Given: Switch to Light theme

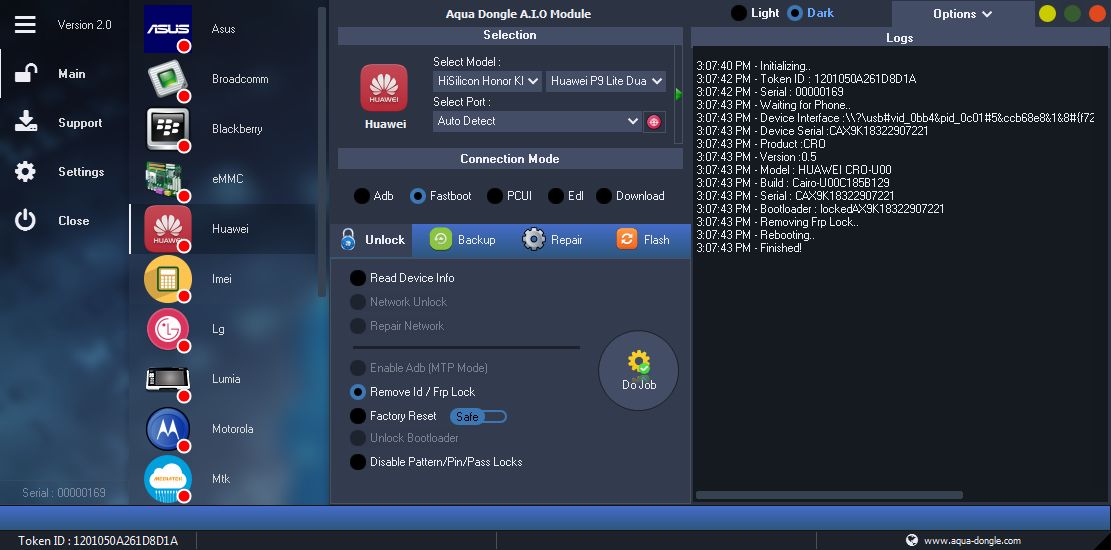Looking at the screenshot, I should [755, 13].
